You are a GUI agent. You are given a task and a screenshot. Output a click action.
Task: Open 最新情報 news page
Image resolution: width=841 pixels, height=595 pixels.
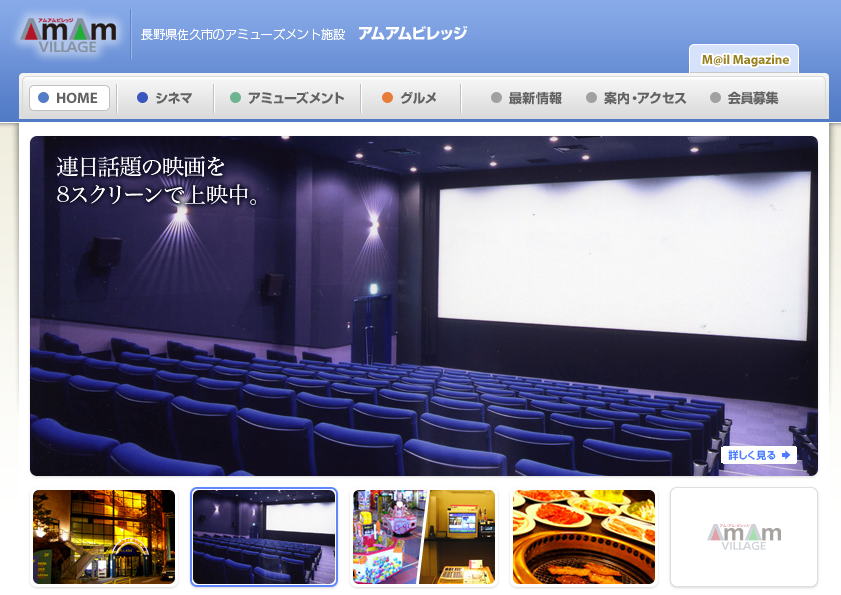tap(526, 98)
